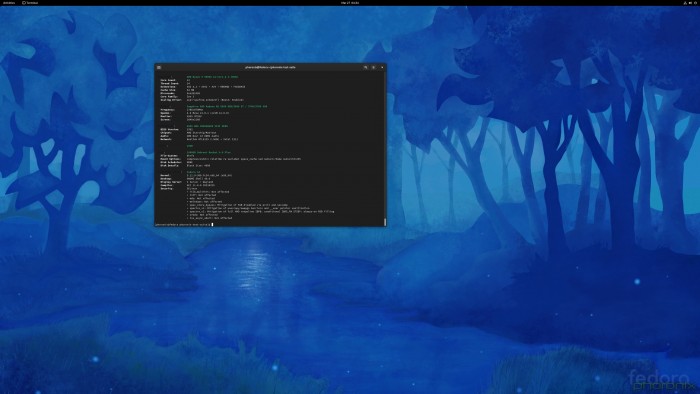
Task: Open the Activities overview
Action: [9, 3]
